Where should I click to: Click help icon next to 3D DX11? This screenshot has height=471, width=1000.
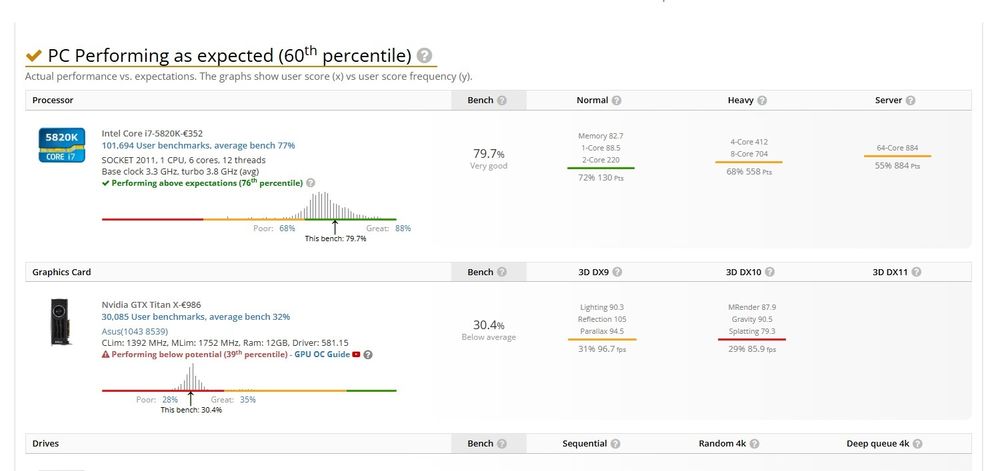(916, 272)
